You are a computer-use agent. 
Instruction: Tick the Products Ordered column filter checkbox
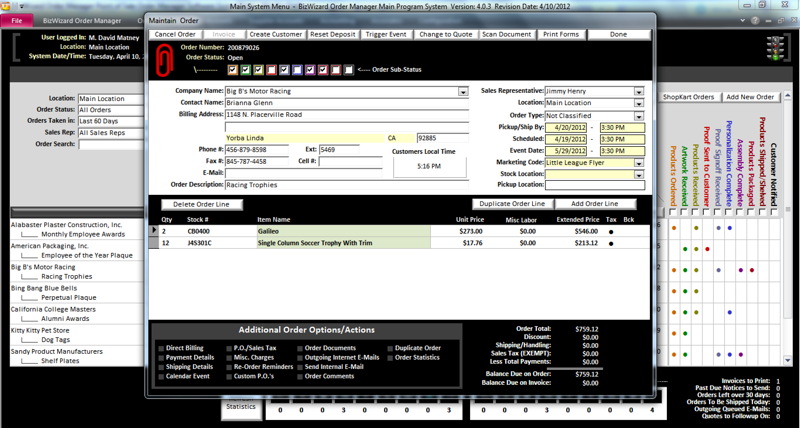pos(673,212)
